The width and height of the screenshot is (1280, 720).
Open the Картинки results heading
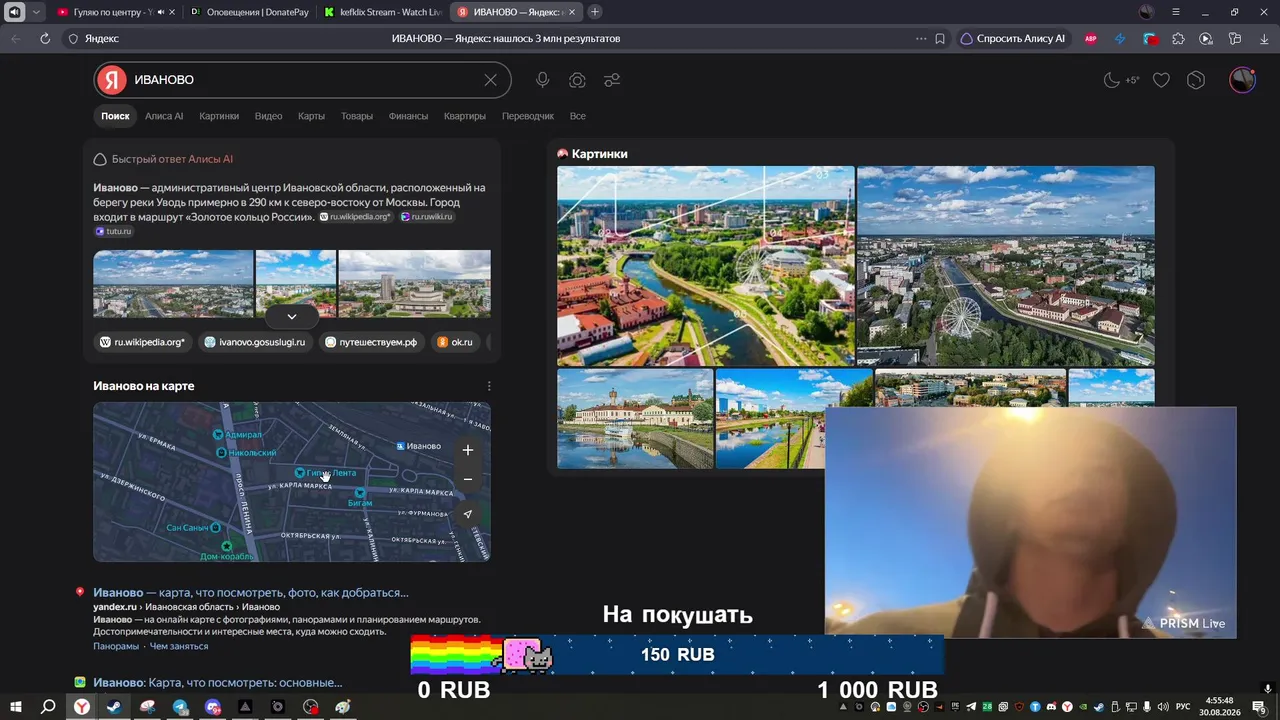tap(600, 154)
